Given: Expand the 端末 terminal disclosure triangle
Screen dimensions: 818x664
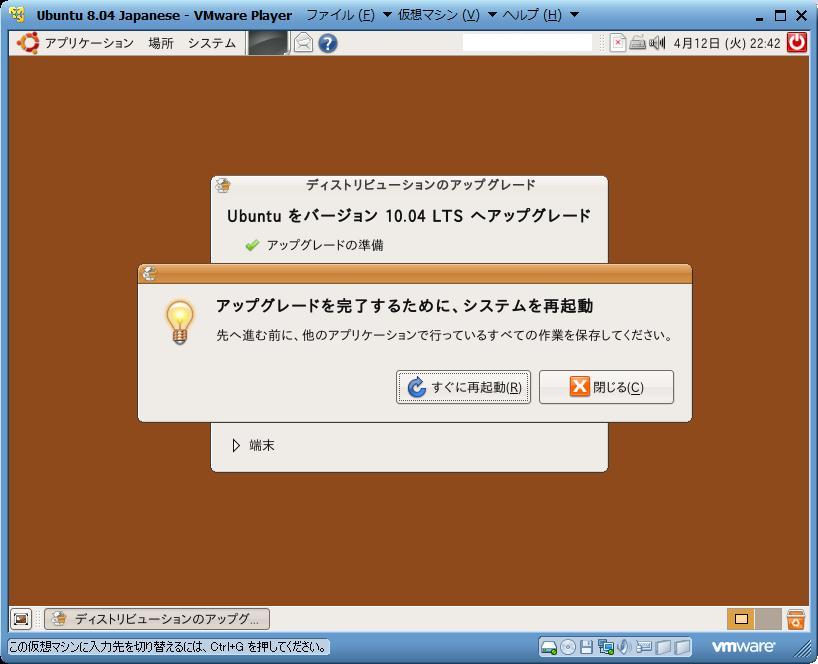Looking at the screenshot, I should tap(236, 445).
